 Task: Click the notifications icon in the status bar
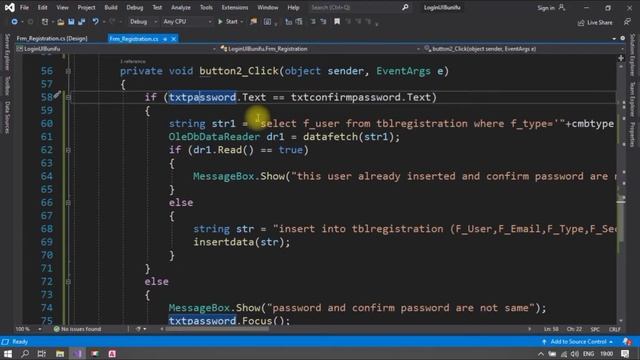point(627,342)
